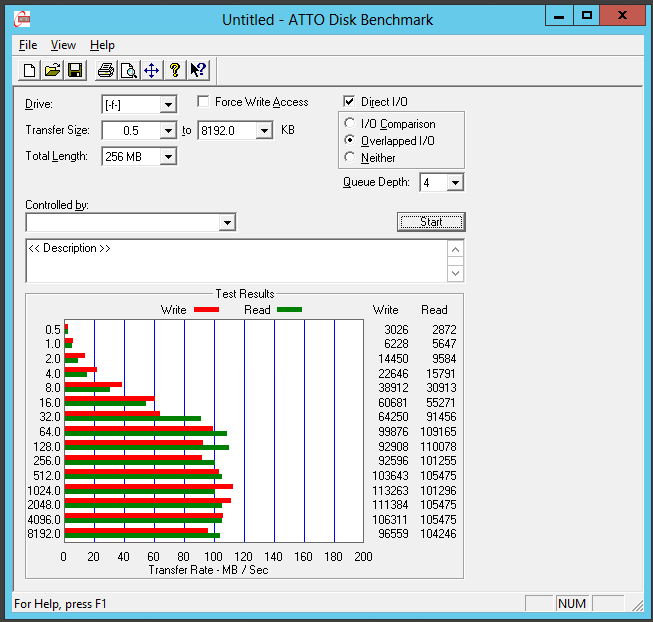Activate context help pointer icon
The width and height of the screenshot is (653, 622).
(198, 70)
